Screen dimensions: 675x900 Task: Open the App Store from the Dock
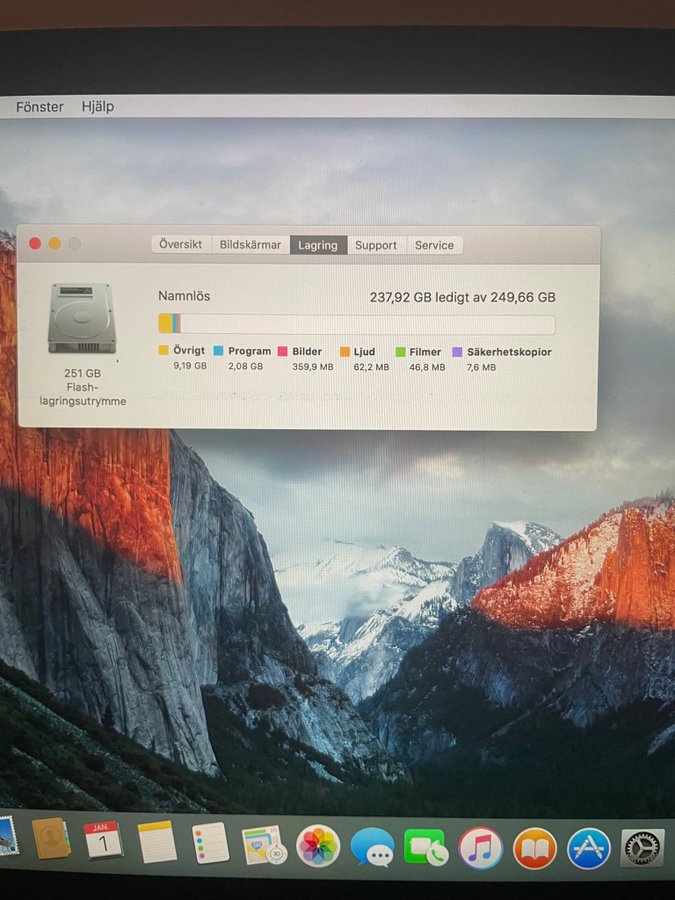[589, 849]
